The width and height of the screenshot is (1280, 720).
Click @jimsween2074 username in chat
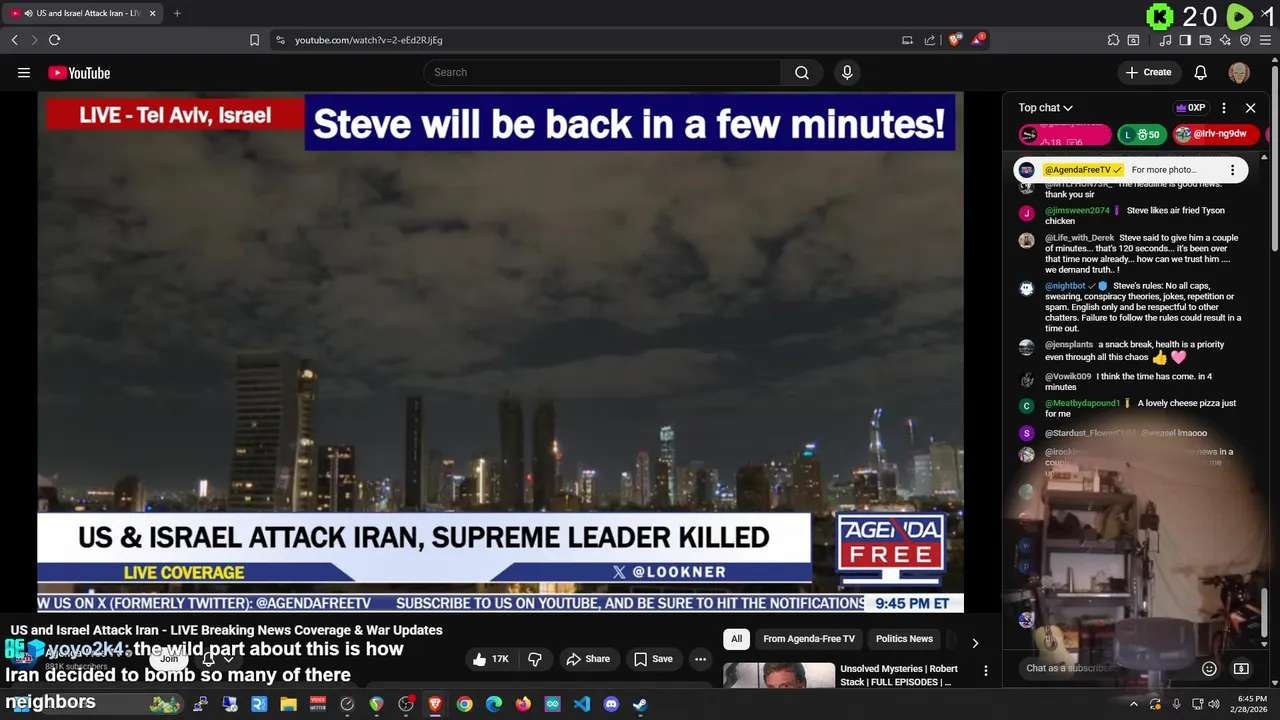1077,211
